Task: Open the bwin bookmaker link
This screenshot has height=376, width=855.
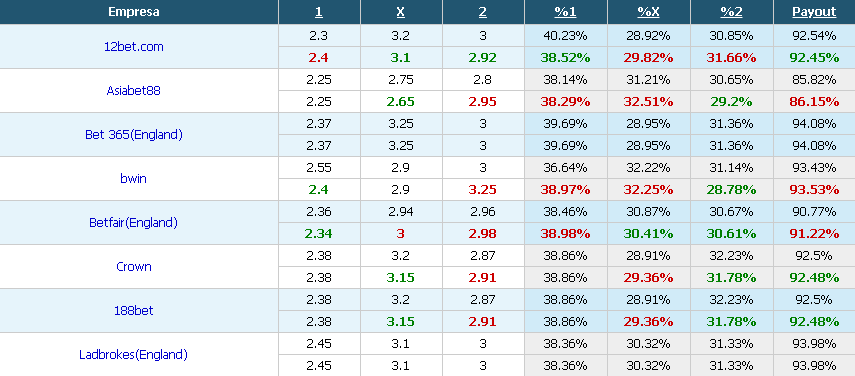Action: (134, 178)
